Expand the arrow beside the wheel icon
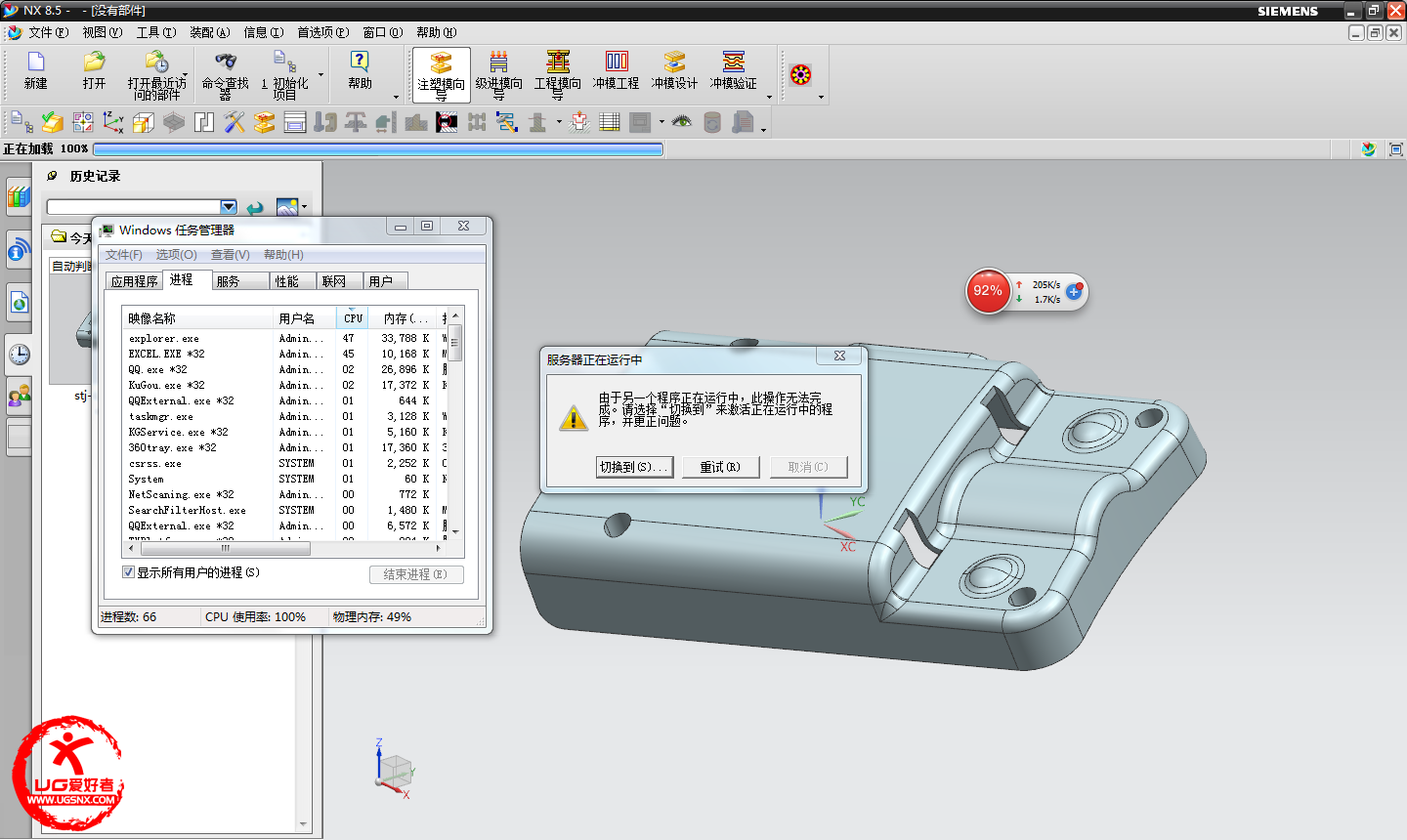The width and height of the screenshot is (1407, 840). (821, 97)
